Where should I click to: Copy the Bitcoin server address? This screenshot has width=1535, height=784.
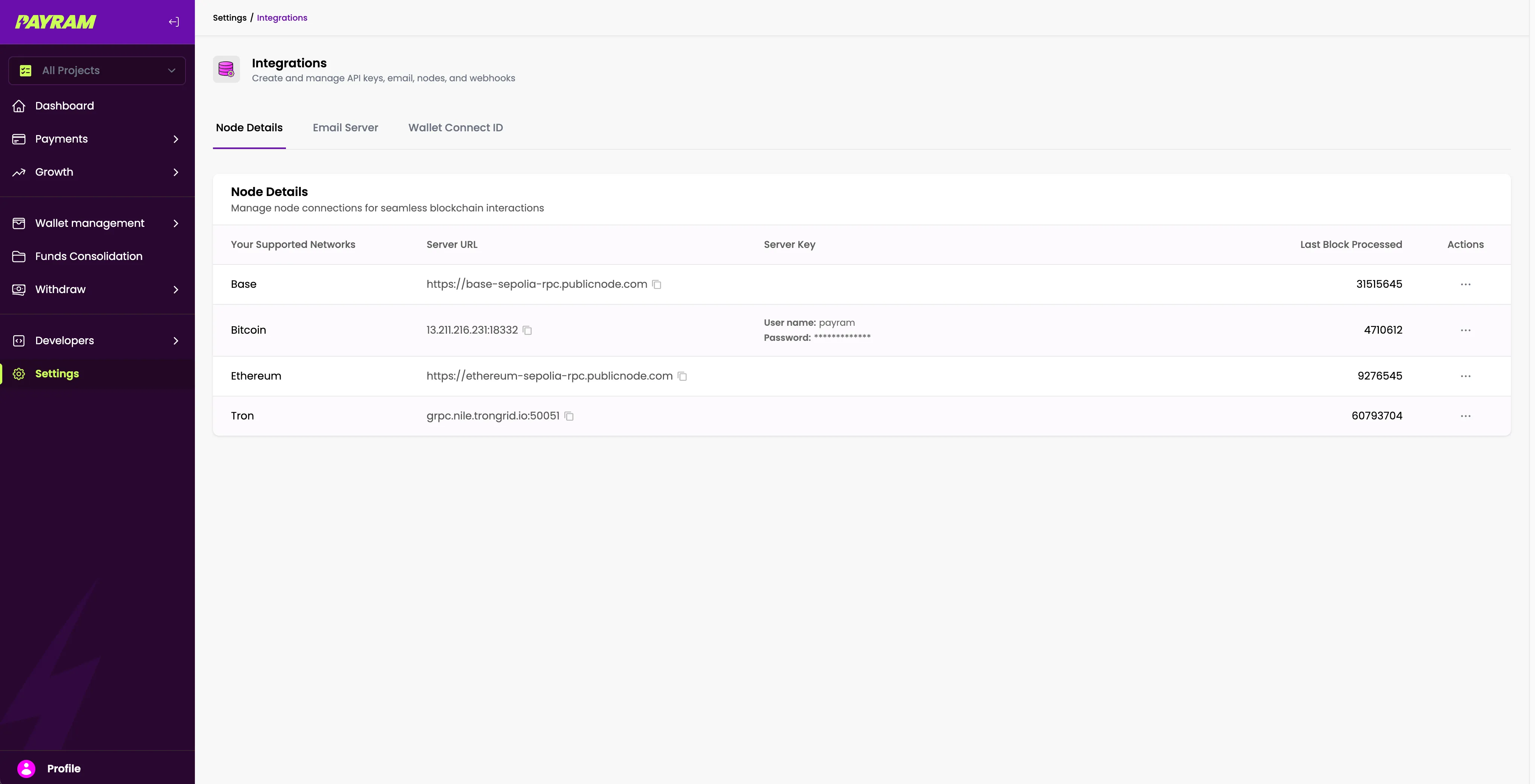[x=527, y=331]
